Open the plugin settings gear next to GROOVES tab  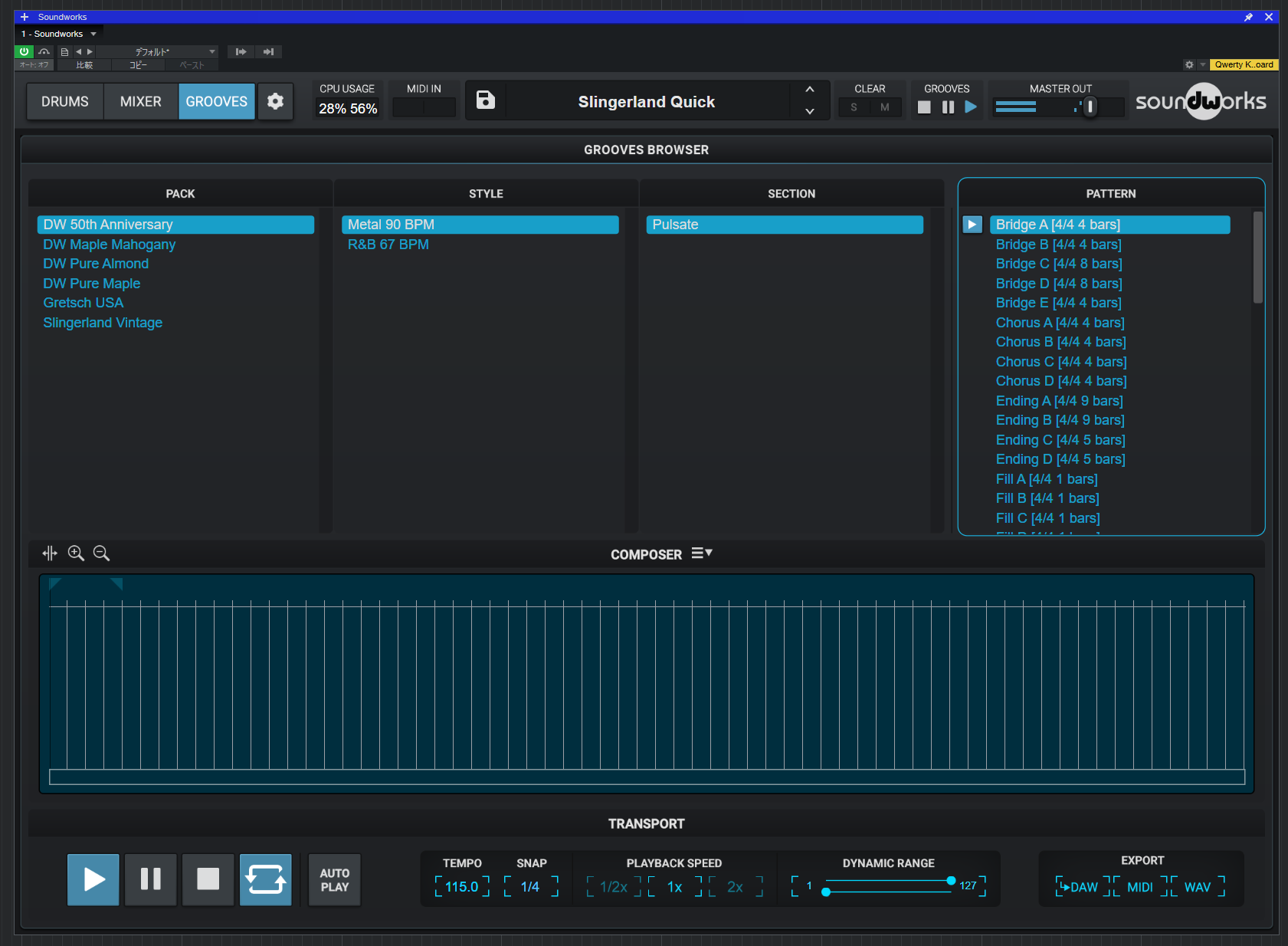pos(275,101)
